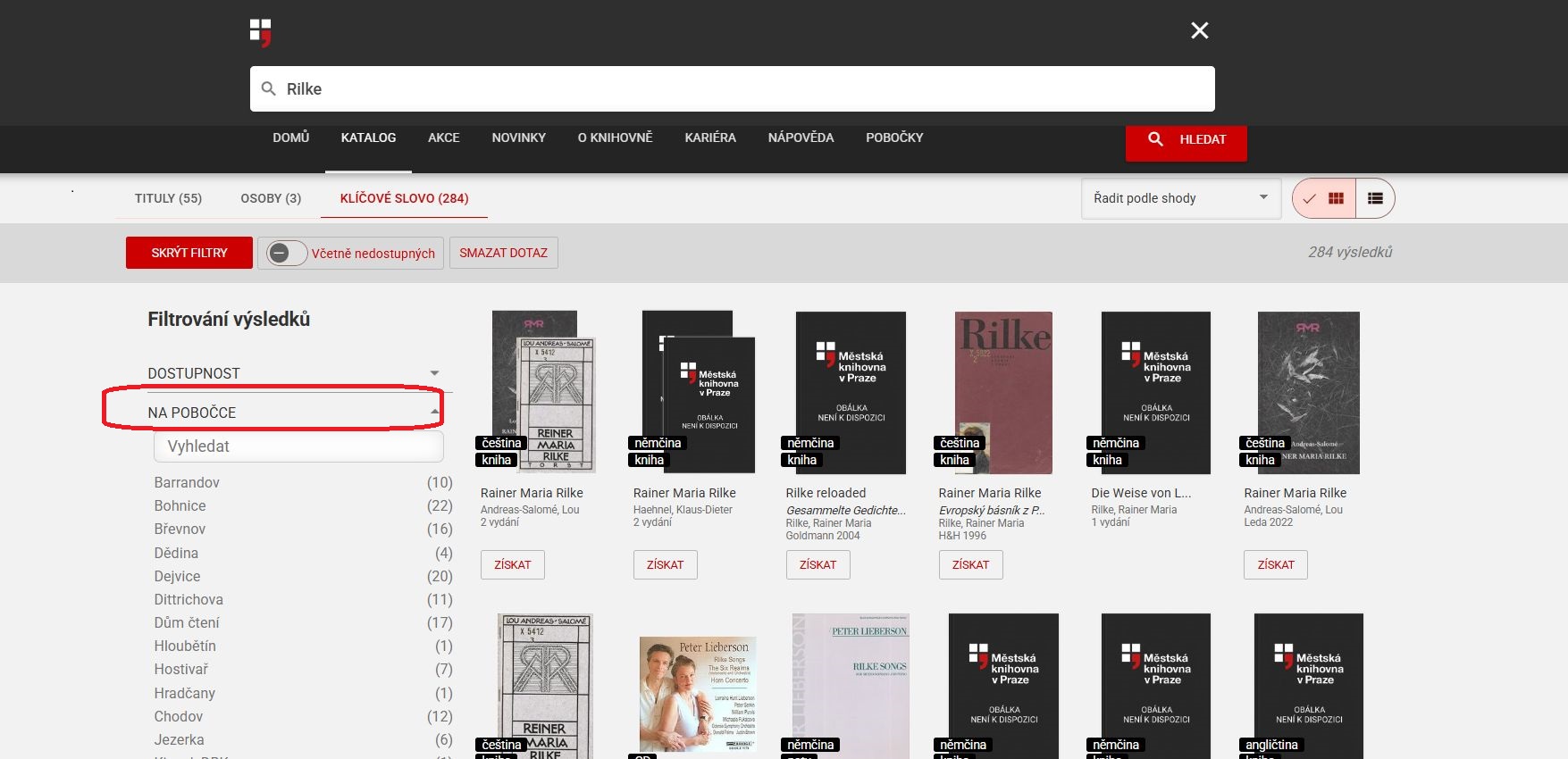Switch to grid view icon
The width and height of the screenshot is (1568, 759).
pyautogui.click(x=1336, y=198)
